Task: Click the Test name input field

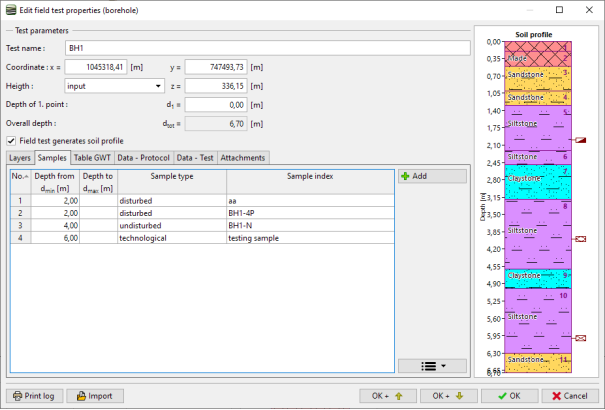Action: (266, 48)
